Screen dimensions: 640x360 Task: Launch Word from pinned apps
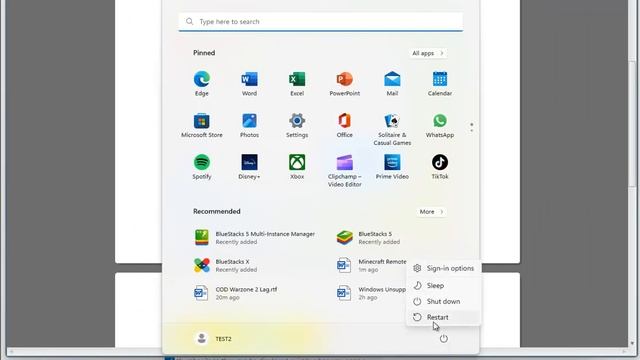point(249,83)
